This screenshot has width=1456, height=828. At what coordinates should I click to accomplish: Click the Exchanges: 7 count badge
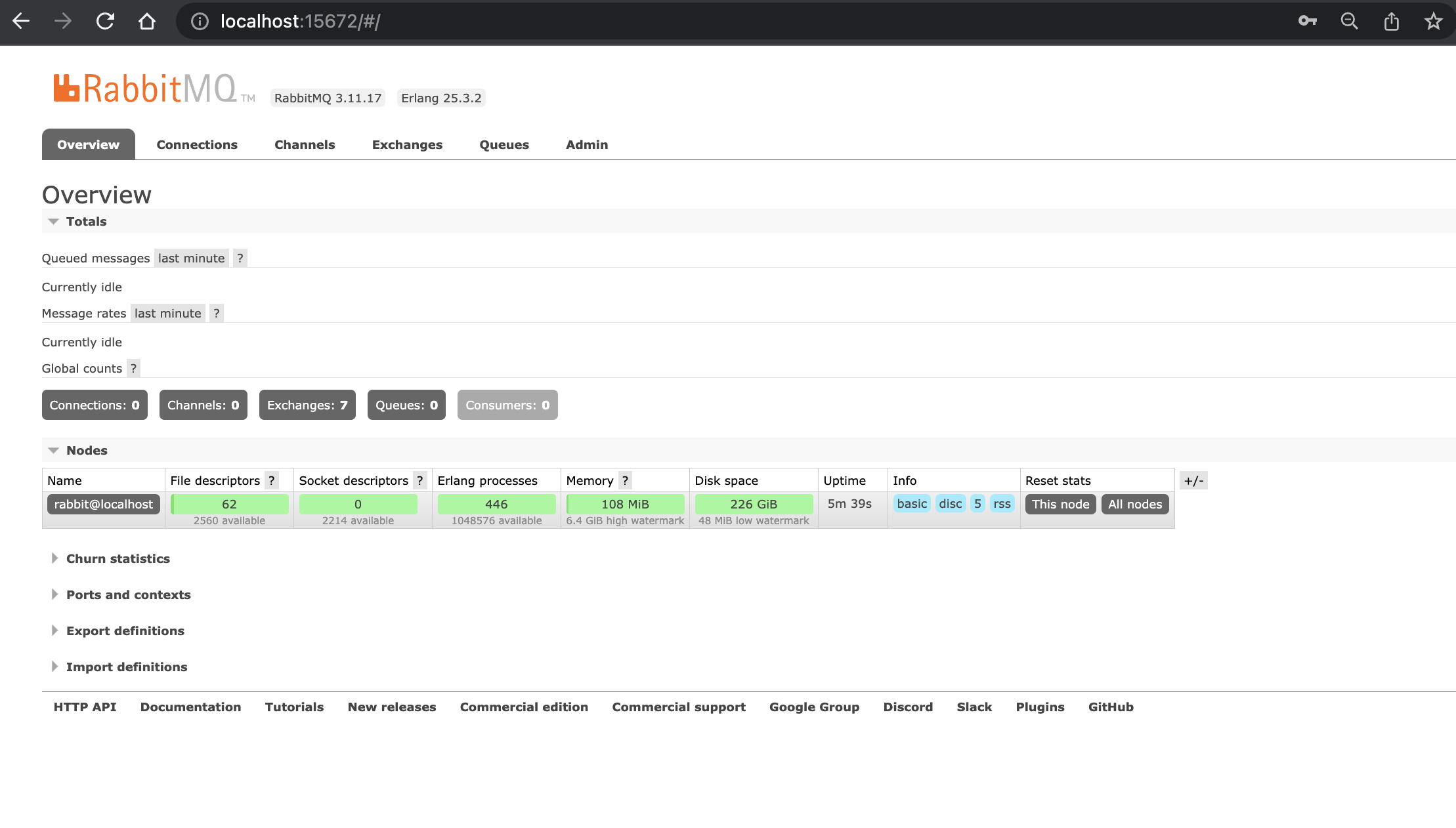click(x=307, y=405)
